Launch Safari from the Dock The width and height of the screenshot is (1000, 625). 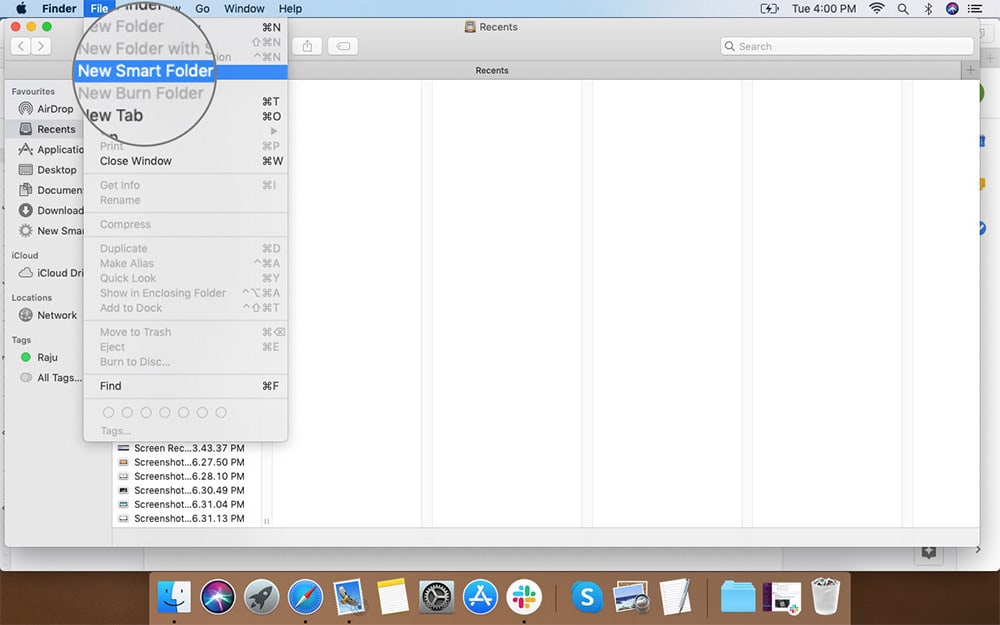(304, 597)
